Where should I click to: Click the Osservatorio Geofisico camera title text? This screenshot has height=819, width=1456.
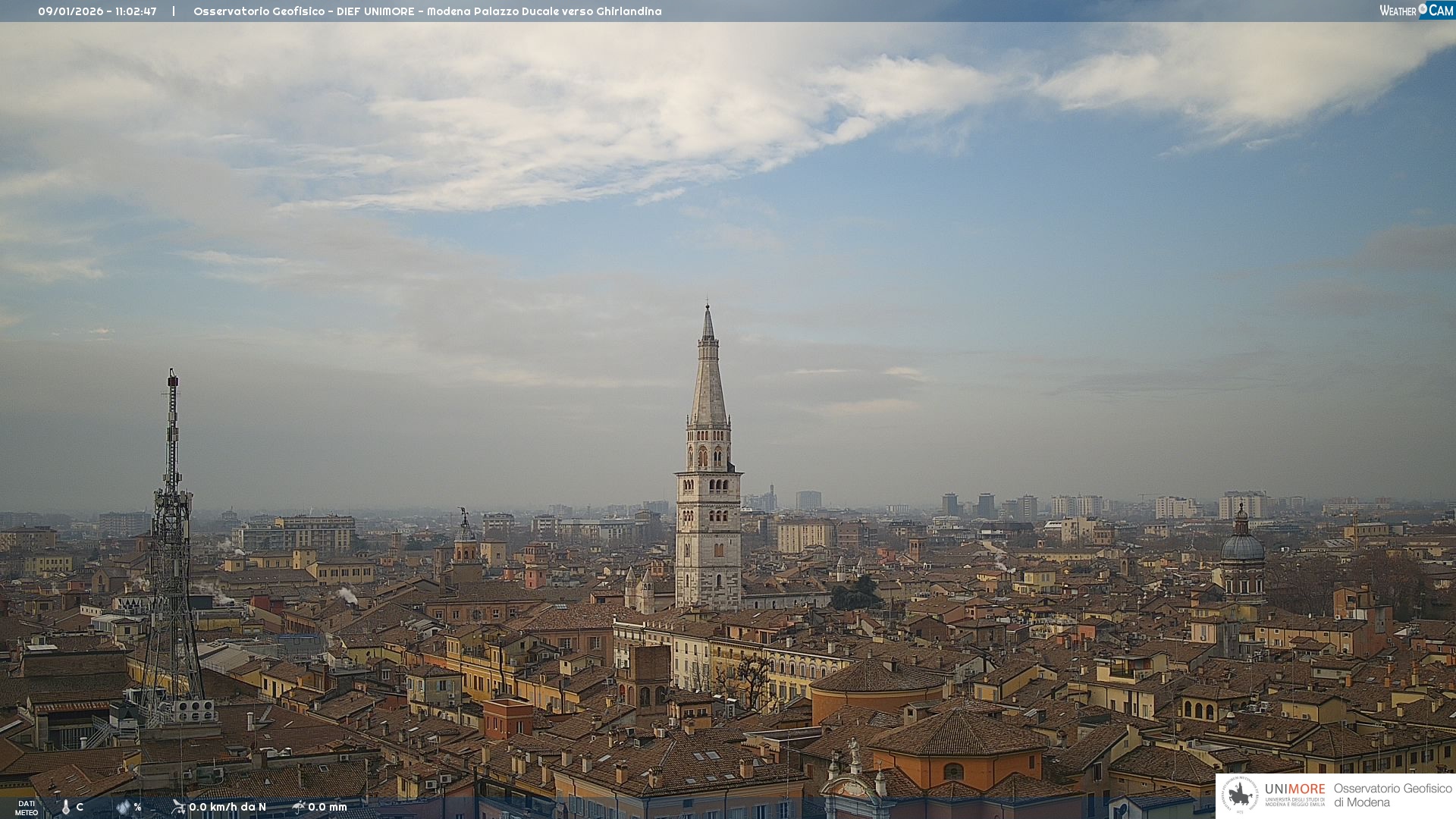tap(427, 11)
